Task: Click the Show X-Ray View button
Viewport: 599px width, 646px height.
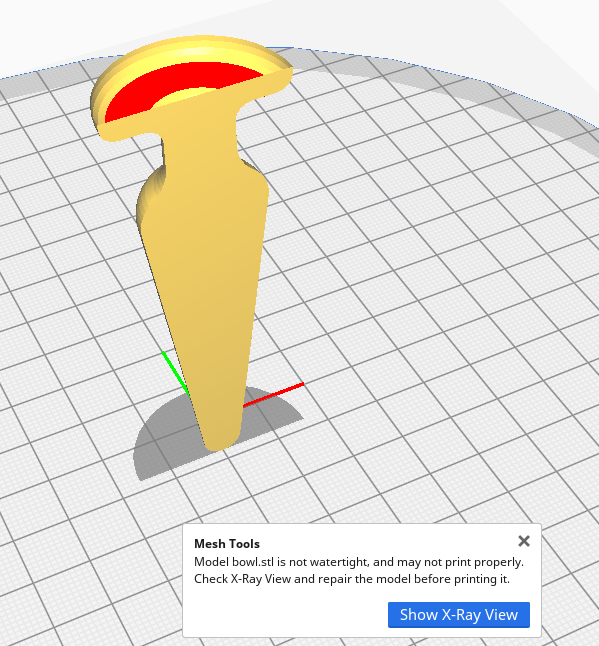Action: pyautogui.click(x=459, y=615)
